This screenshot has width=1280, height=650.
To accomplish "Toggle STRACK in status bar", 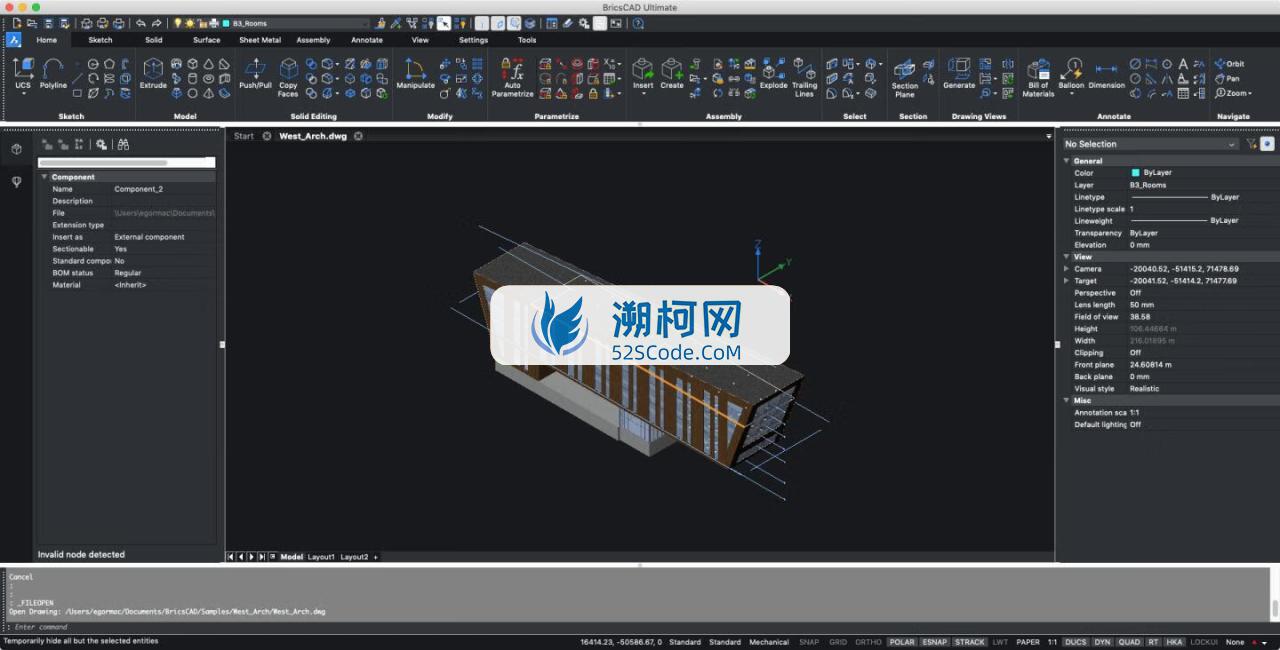I will tap(969, 642).
